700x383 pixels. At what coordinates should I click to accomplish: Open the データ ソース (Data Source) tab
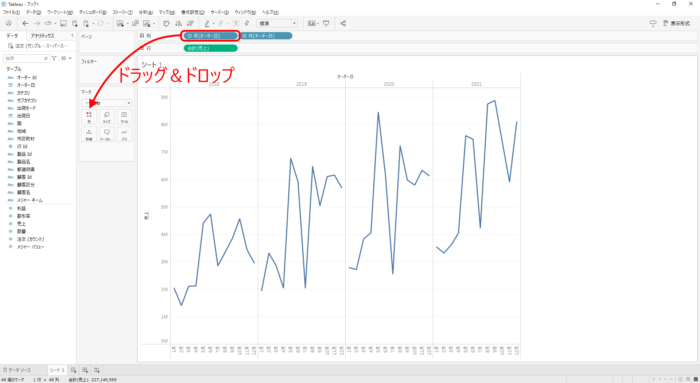point(17,370)
